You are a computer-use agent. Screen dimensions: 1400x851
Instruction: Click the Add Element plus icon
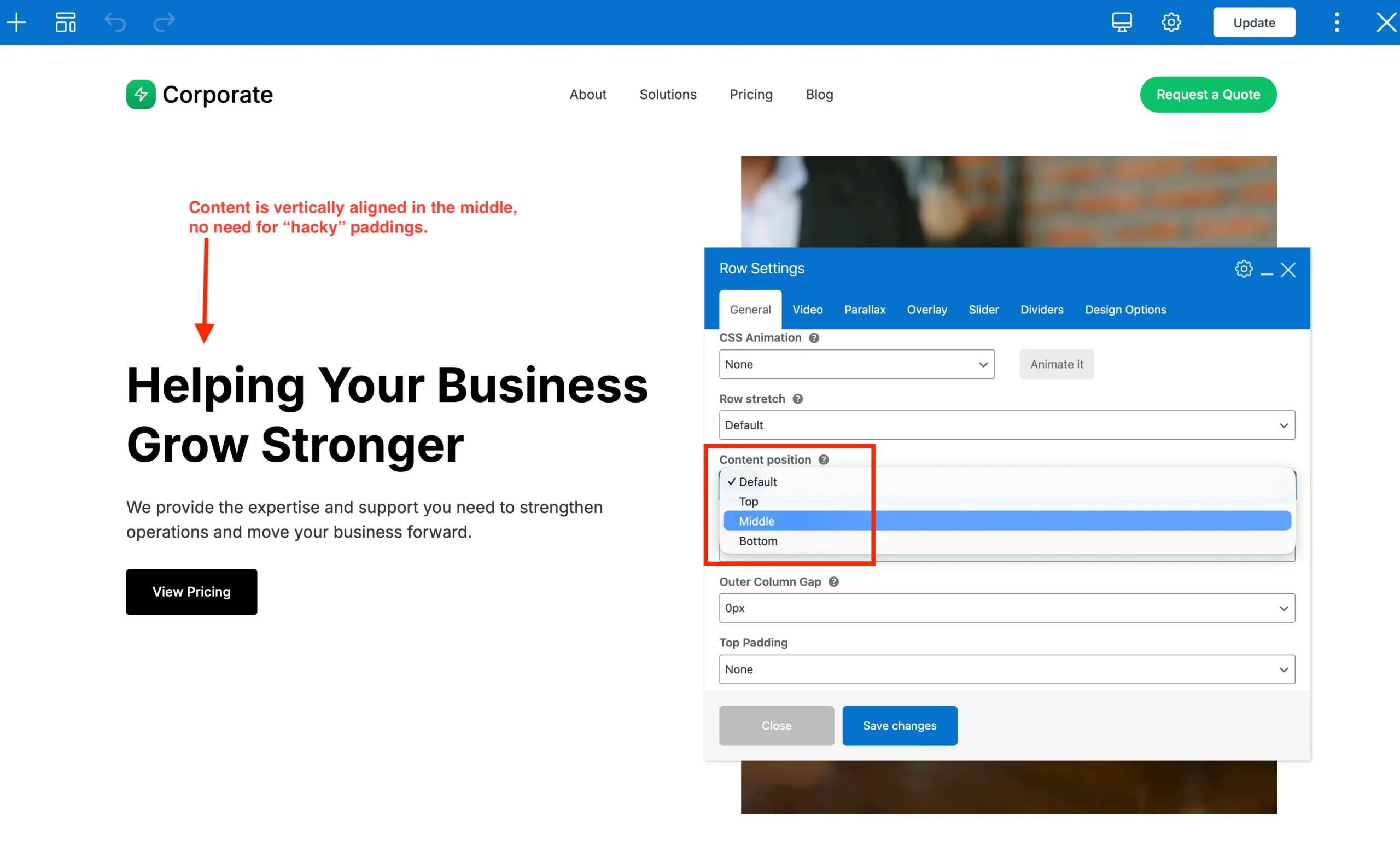pos(16,23)
